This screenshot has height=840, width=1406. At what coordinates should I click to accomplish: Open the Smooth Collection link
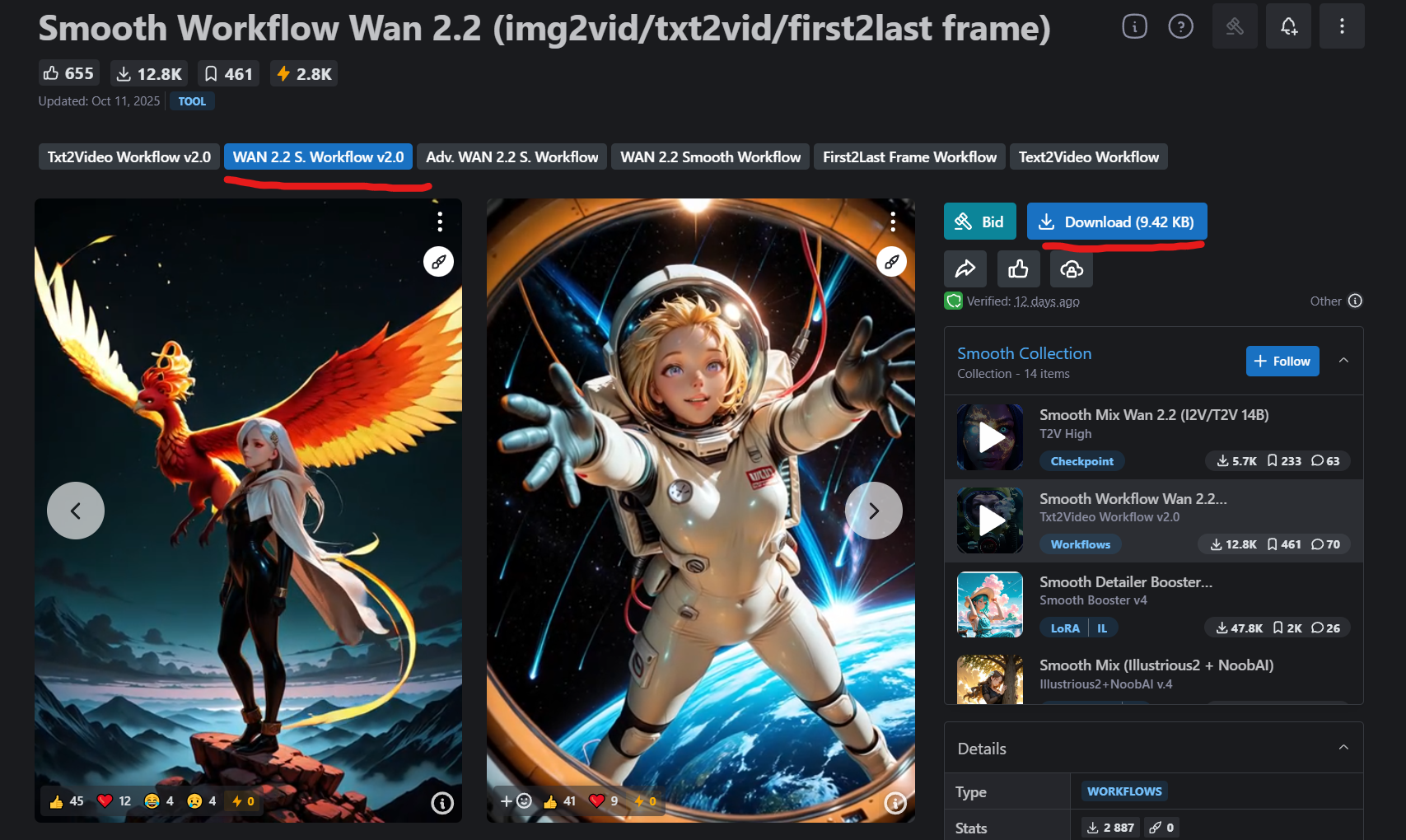point(1024,353)
